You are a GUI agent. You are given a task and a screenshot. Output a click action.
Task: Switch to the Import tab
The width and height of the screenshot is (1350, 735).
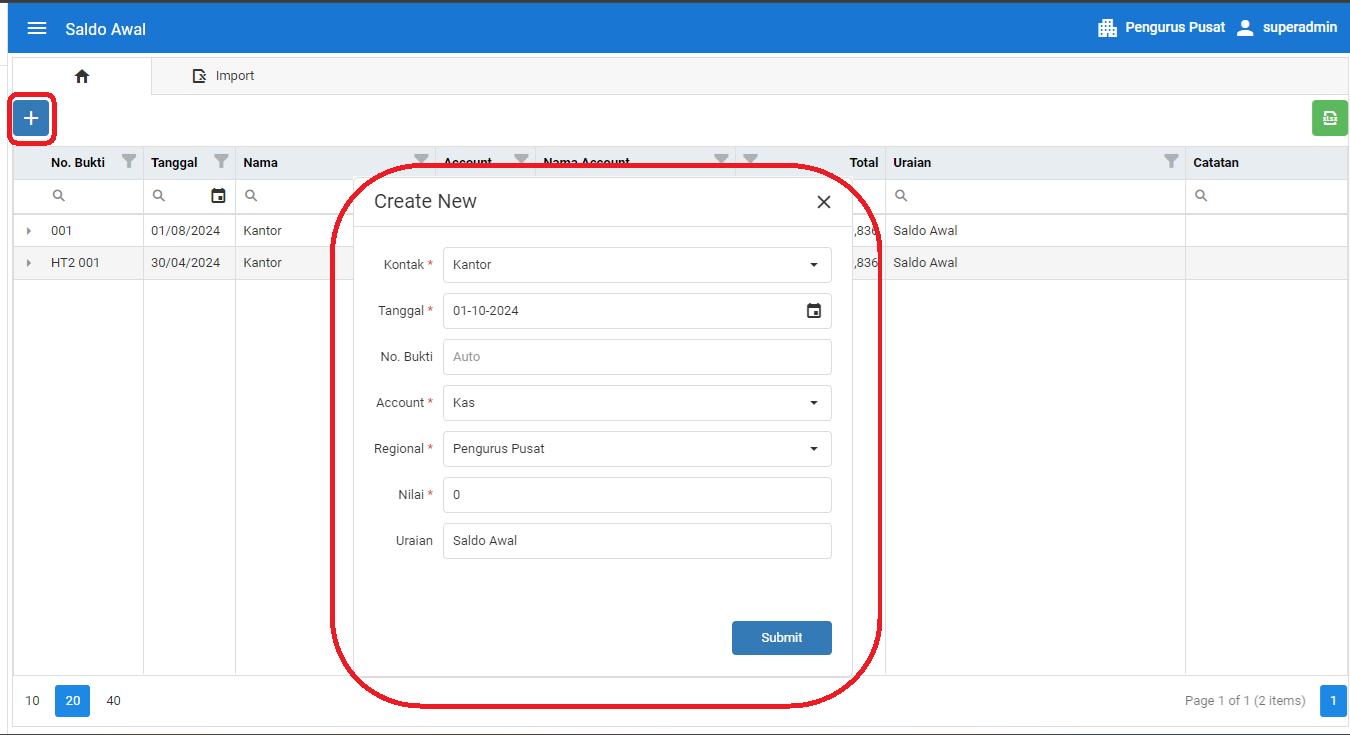[223, 76]
